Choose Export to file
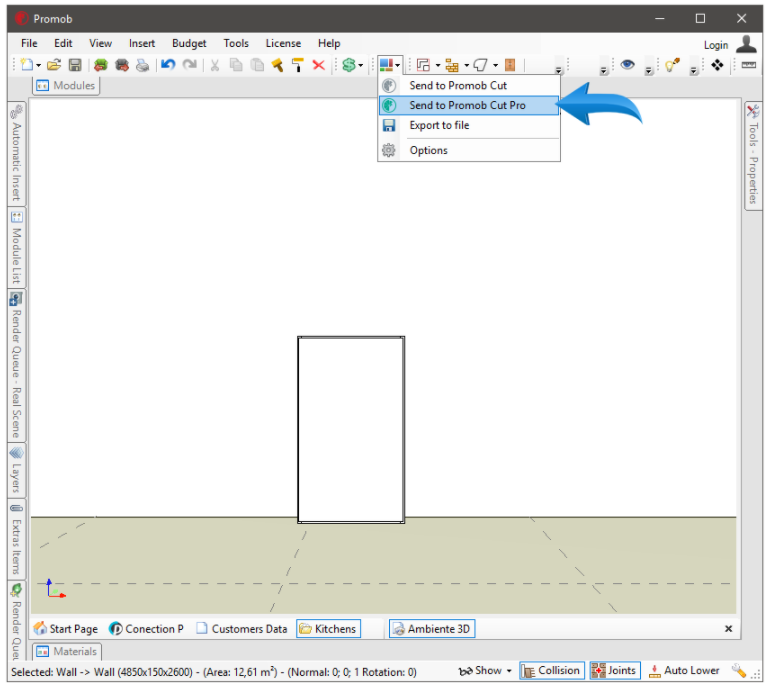The image size is (768, 686). (469, 125)
